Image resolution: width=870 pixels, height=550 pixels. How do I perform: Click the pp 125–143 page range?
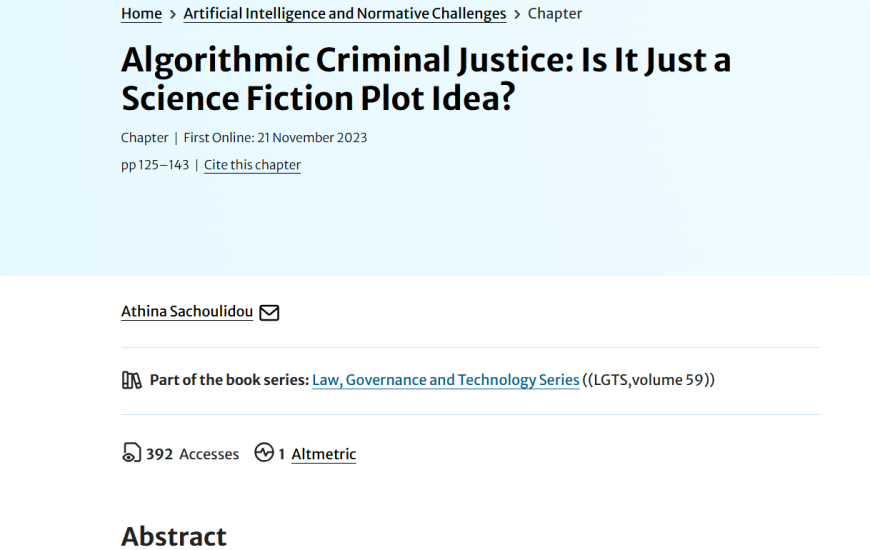155,165
